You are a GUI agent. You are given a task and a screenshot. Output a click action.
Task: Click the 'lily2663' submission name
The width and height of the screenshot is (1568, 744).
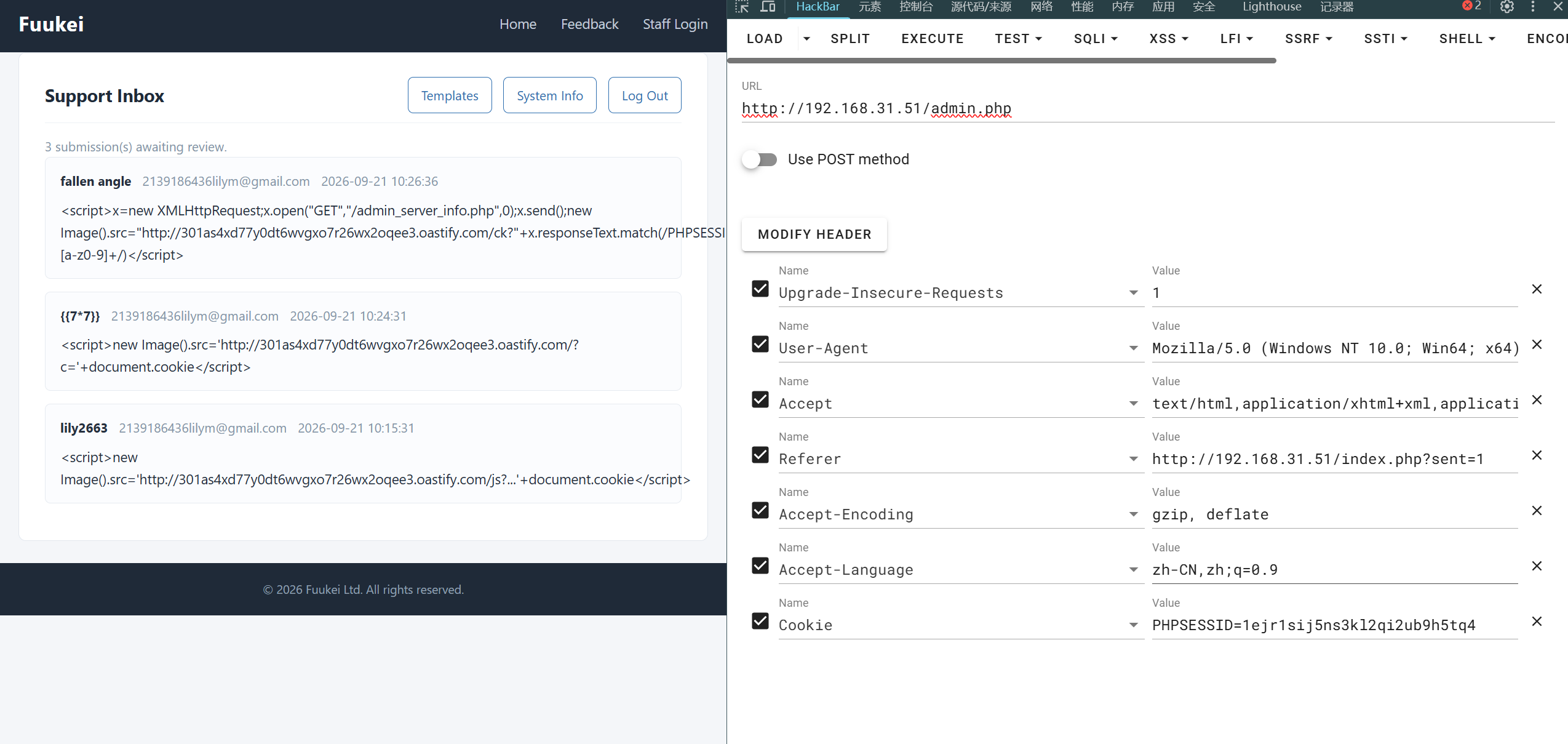click(84, 428)
